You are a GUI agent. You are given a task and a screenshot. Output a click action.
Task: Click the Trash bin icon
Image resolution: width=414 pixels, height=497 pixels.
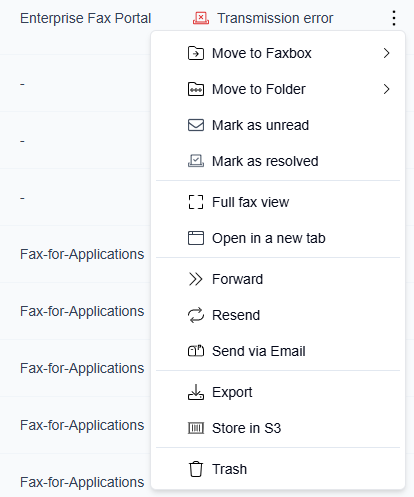[196, 469]
